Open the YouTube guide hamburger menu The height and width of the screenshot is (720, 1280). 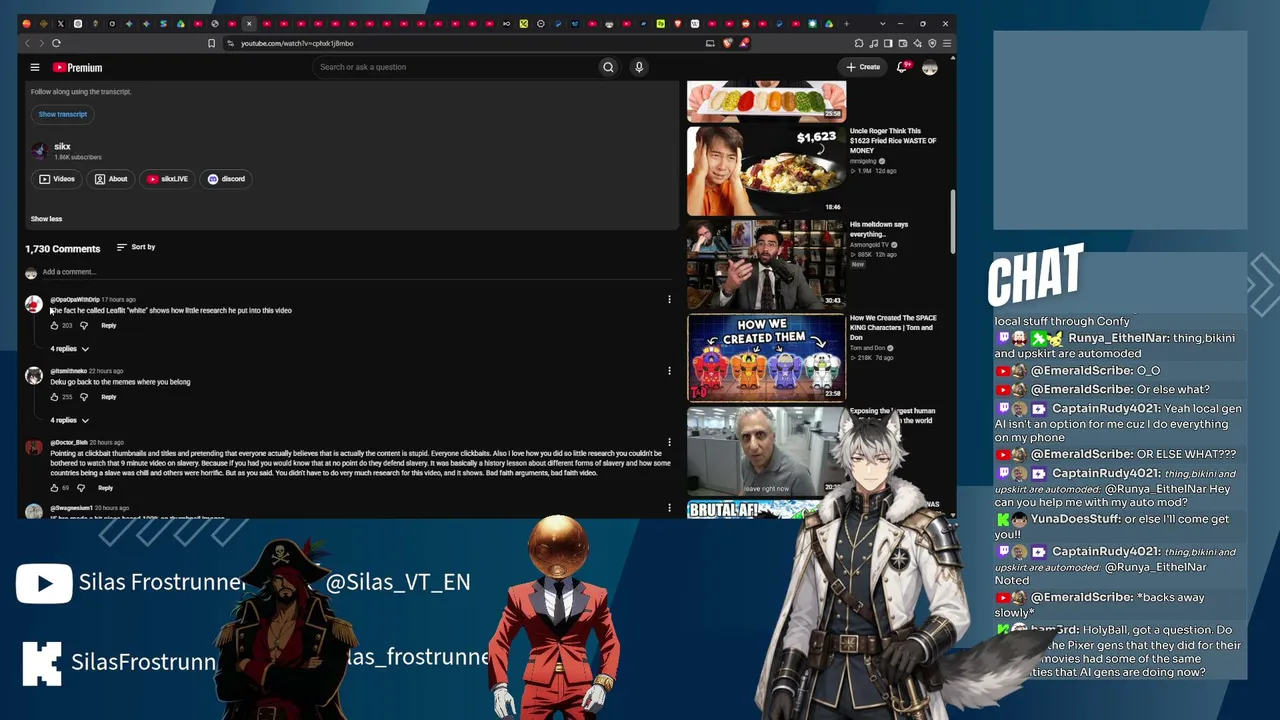[x=35, y=67]
